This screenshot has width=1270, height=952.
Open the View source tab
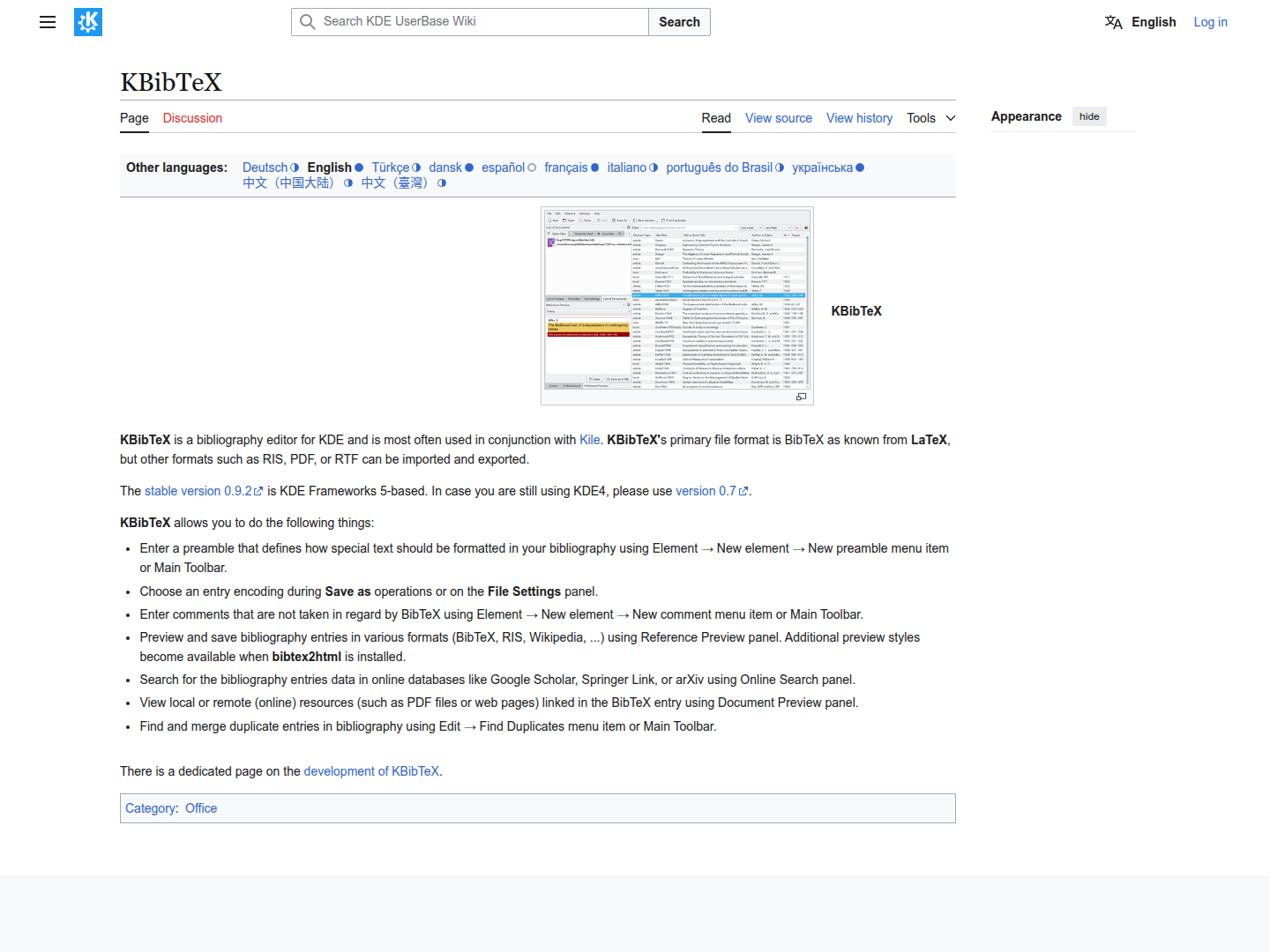pos(779,118)
